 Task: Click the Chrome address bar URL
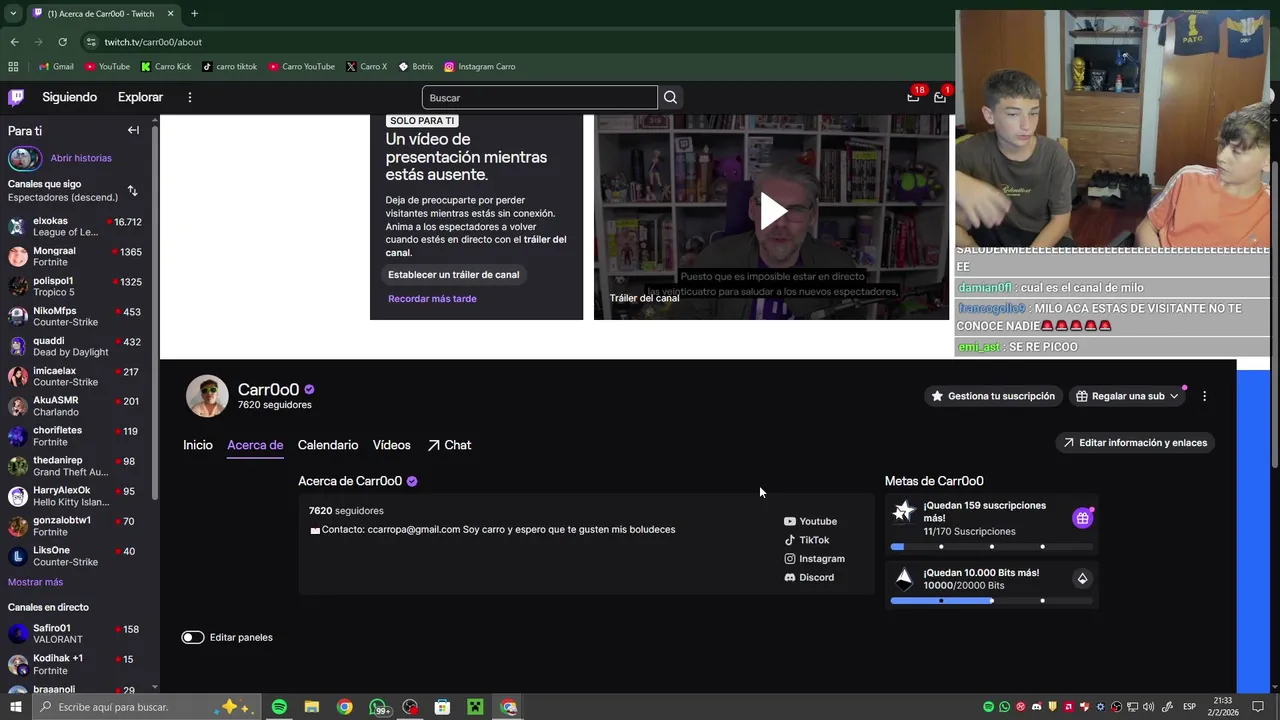[x=153, y=42]
